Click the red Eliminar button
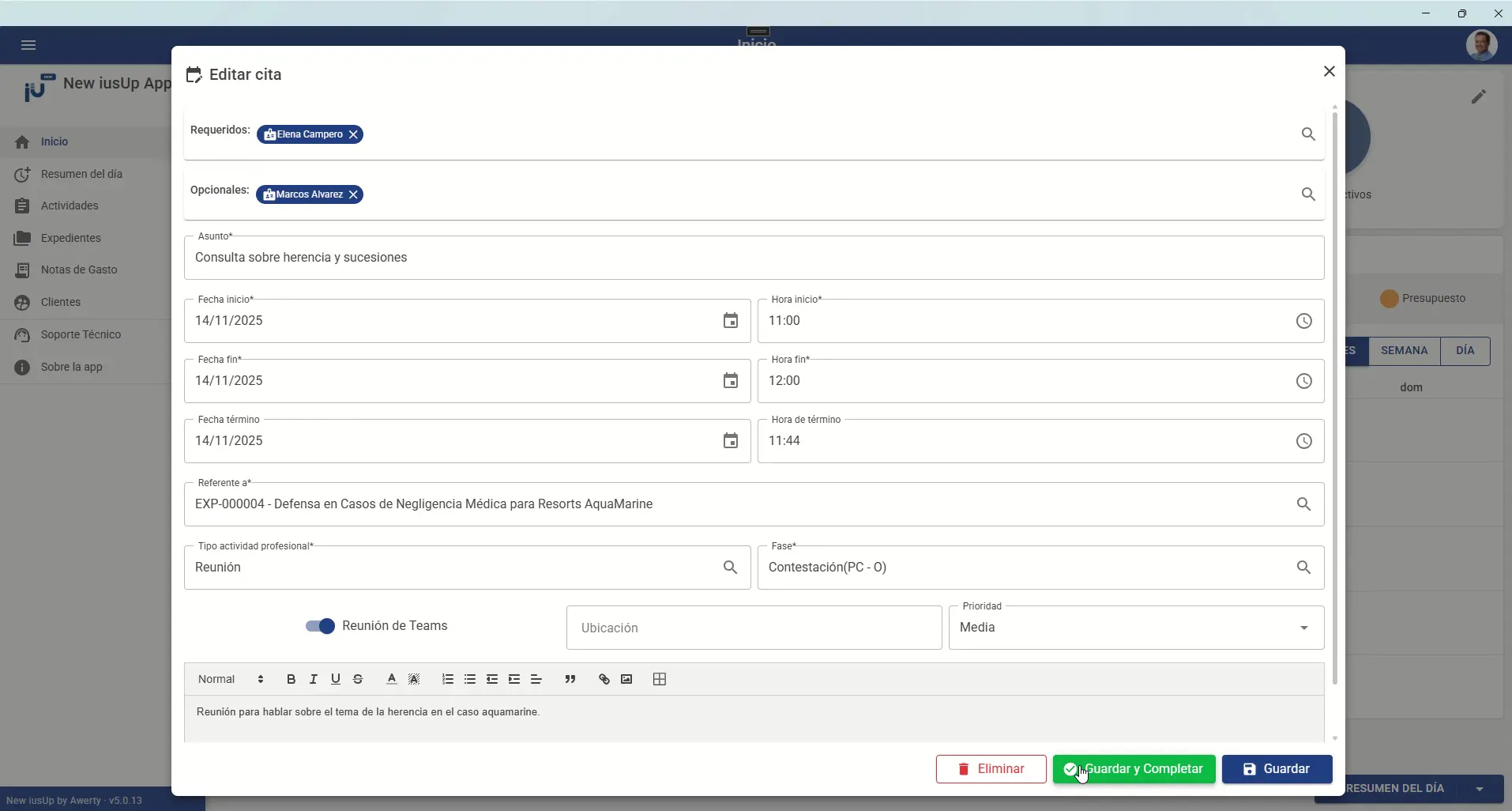 [x=991, y=769]
